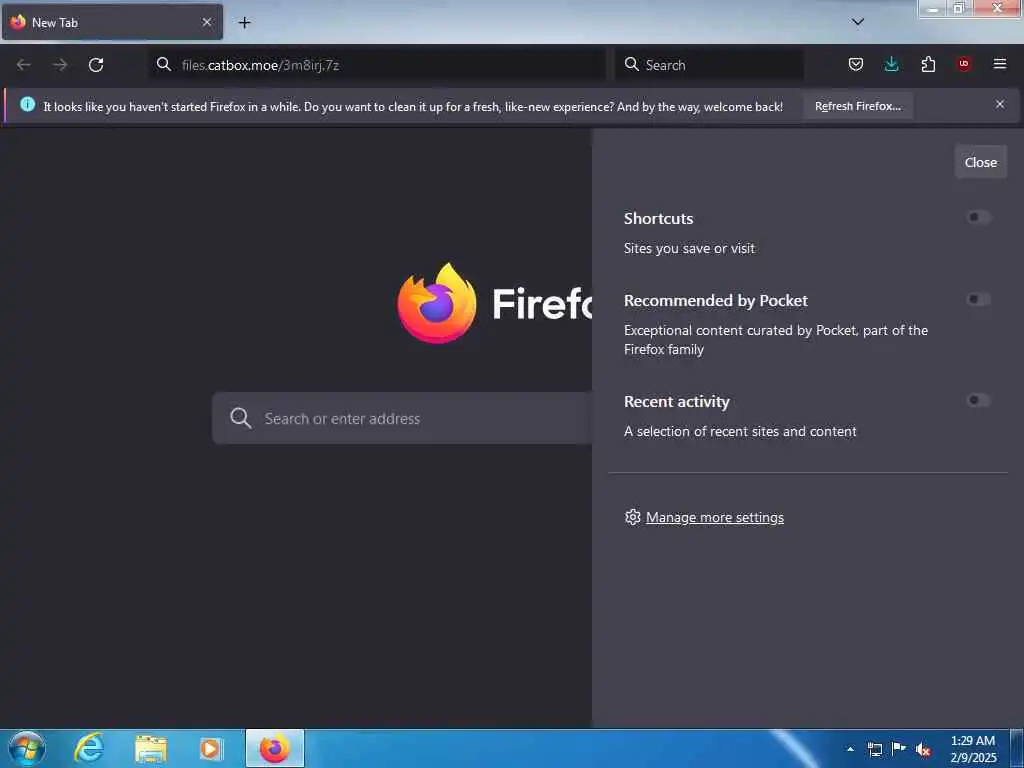Click the network tray icon
The height and width of the screenshot is (768, 1024).
pyautogui.click(x=874, y=749)
